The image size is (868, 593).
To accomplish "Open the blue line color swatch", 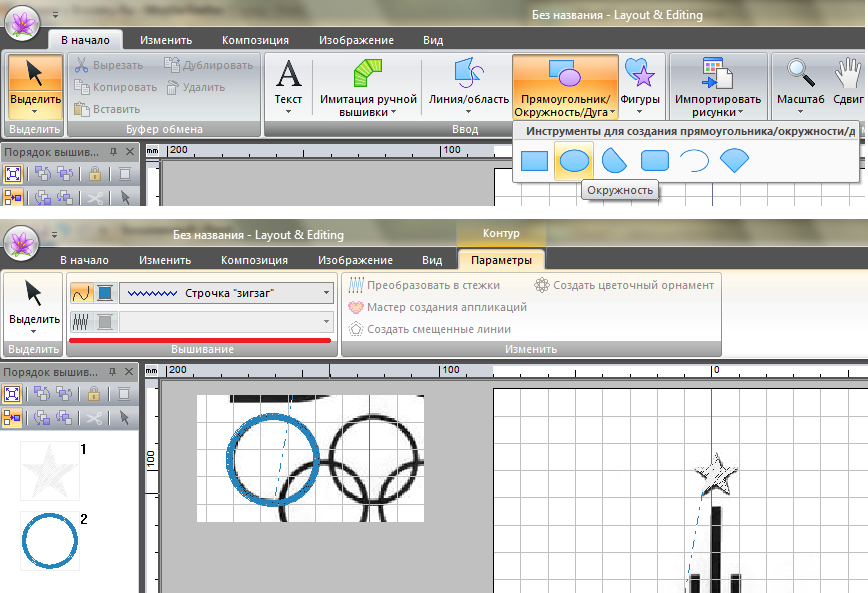I will coord(103,293).
